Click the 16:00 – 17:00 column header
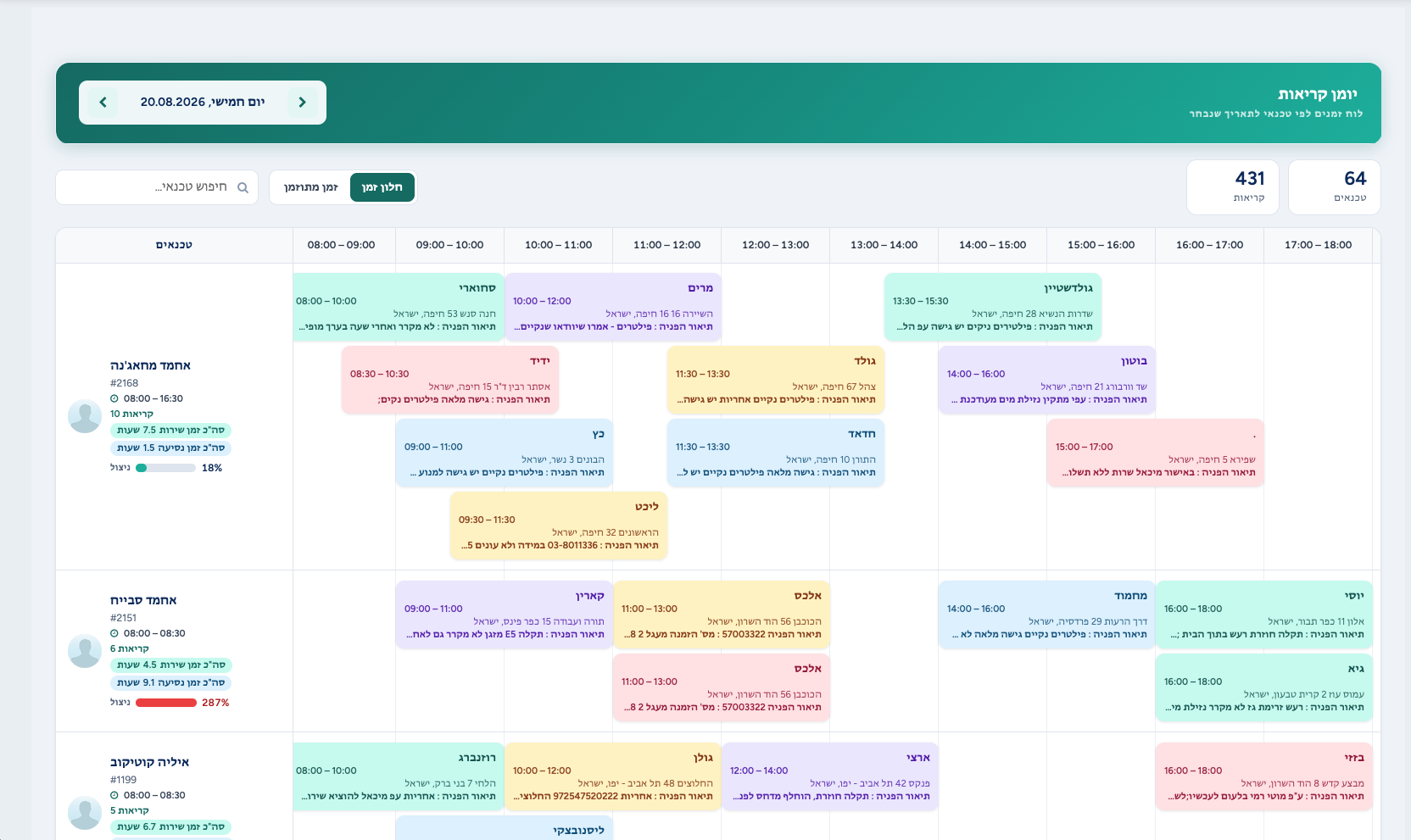The height and width of the screenshot is (840, 1411). 1209,245
